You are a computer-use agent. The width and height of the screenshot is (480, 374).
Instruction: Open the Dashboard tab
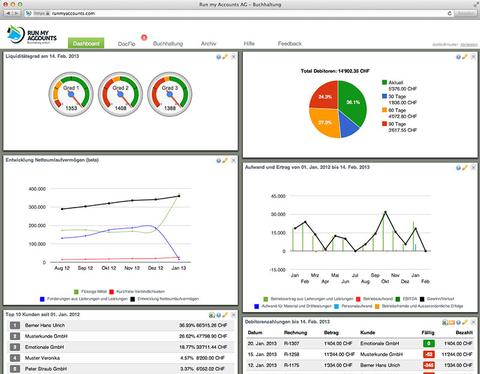[x=86, y=43]
